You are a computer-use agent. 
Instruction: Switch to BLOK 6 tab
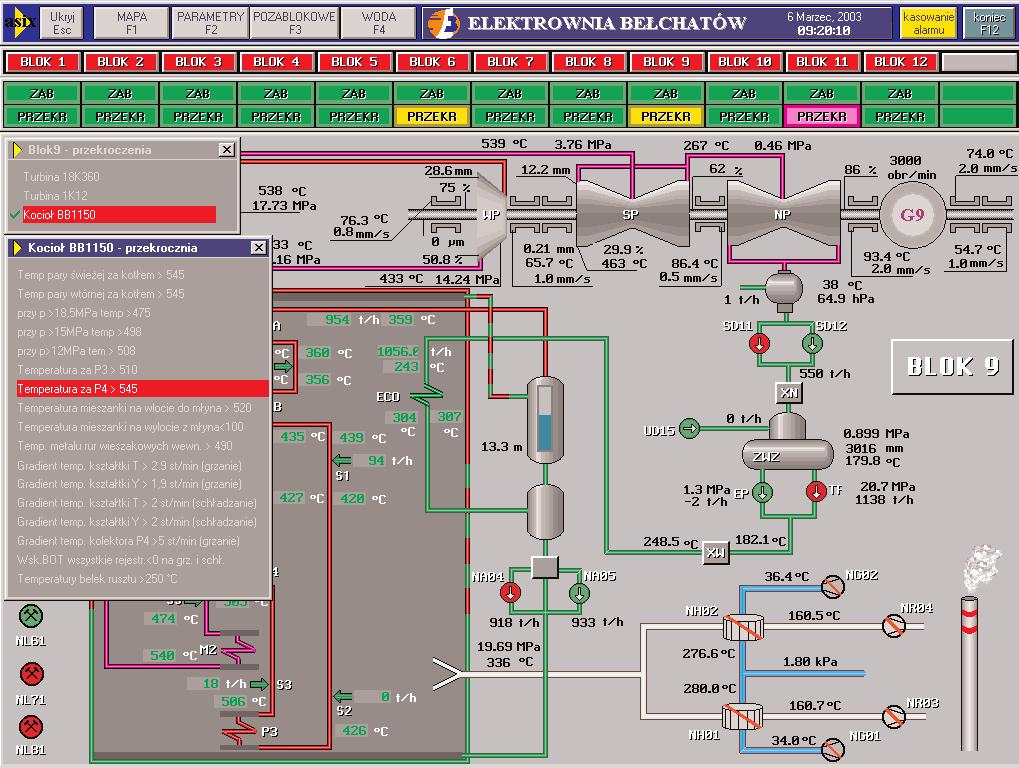(x=432, y=62)
